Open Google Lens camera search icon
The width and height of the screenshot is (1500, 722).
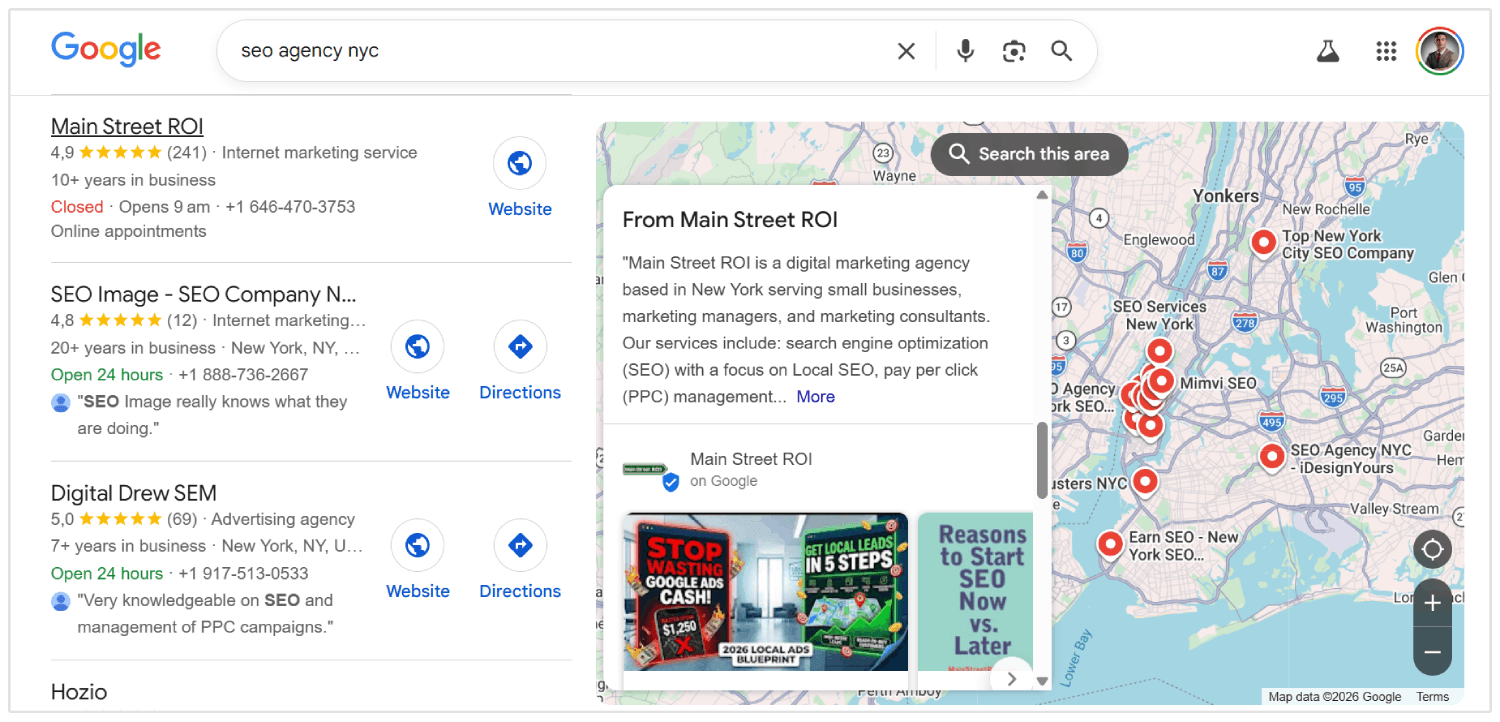1013,50
